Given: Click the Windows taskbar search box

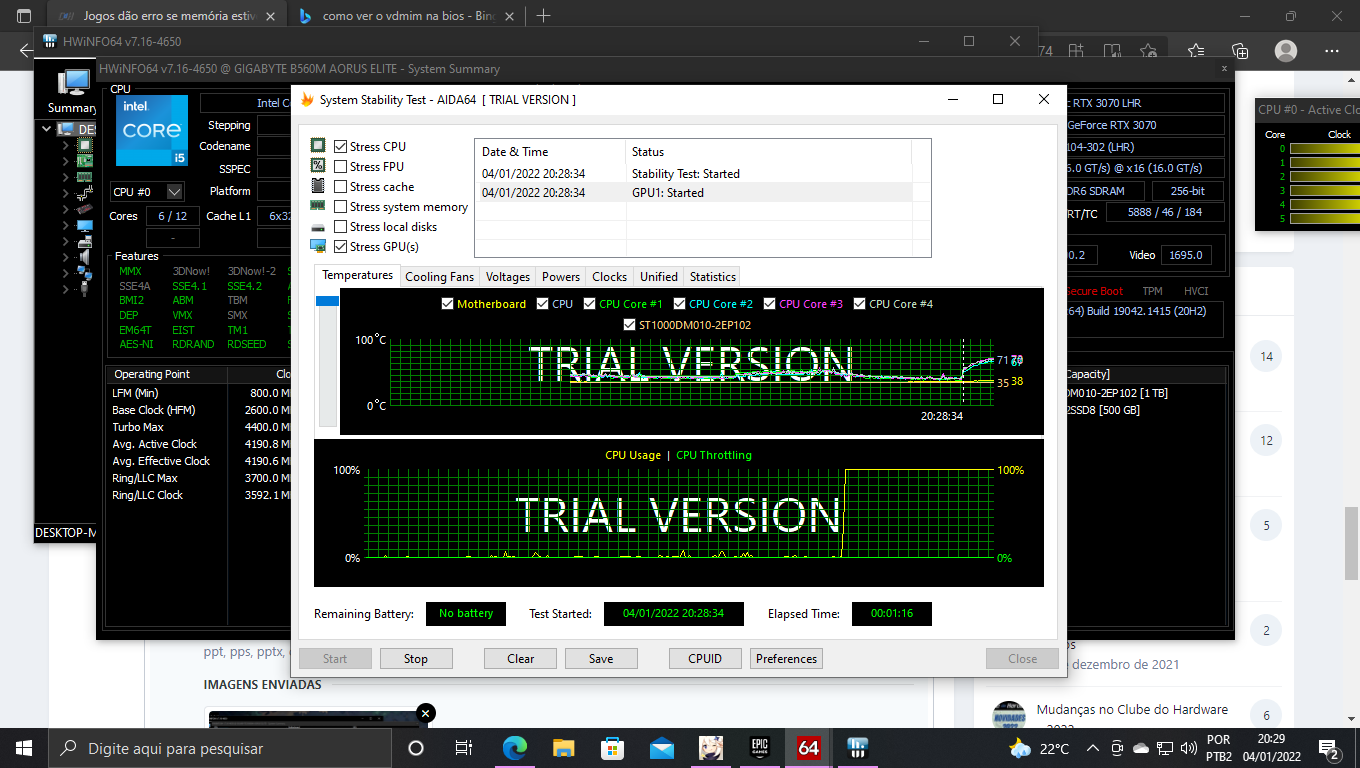Looking at the screenshot, I should (x=220, y=748).
